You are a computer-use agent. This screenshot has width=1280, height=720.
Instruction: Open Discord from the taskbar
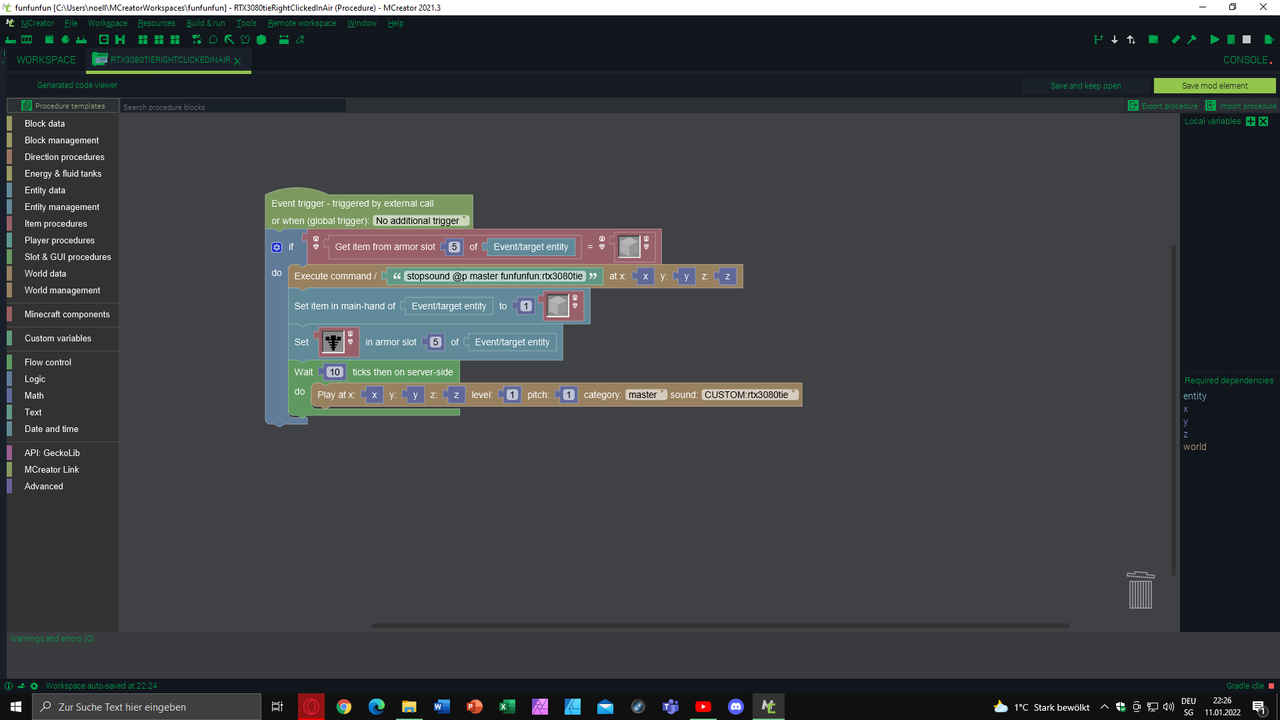(736, 706)
